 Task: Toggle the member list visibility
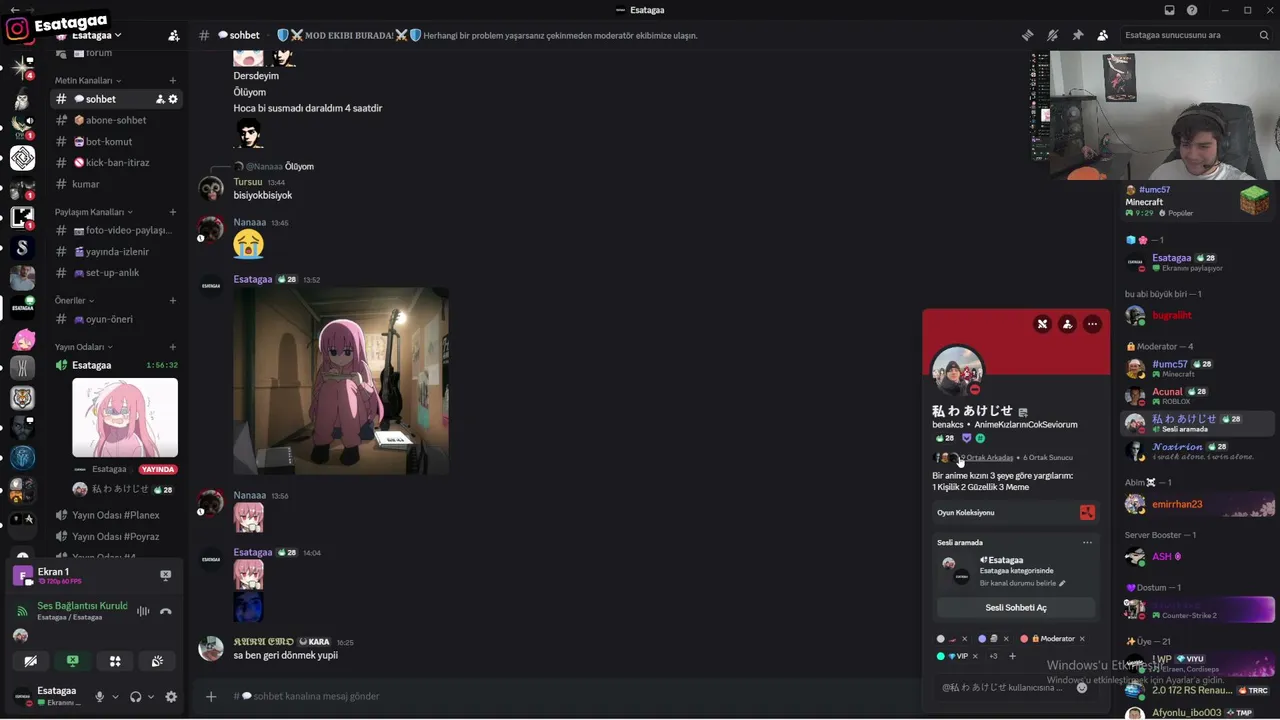(1102, 35)
